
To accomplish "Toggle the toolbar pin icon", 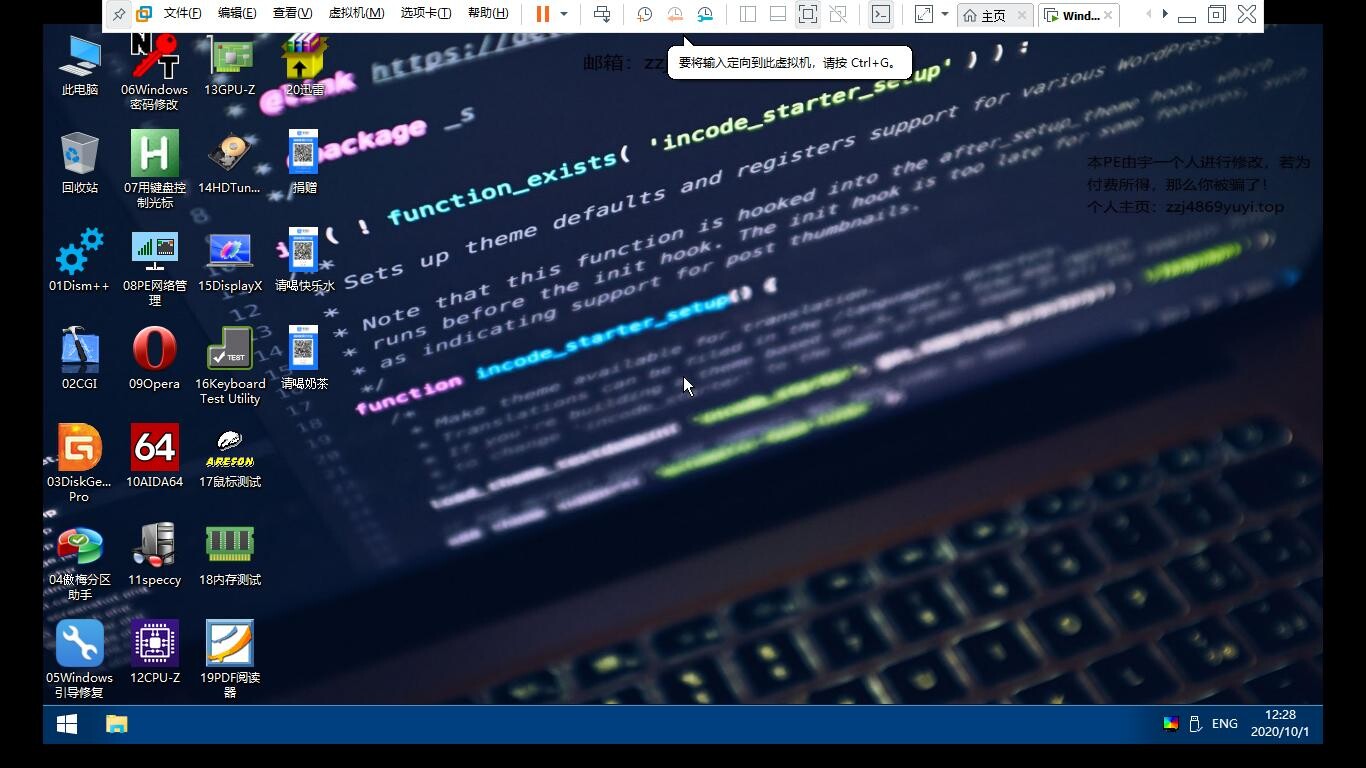I will (x=119, y=14).
